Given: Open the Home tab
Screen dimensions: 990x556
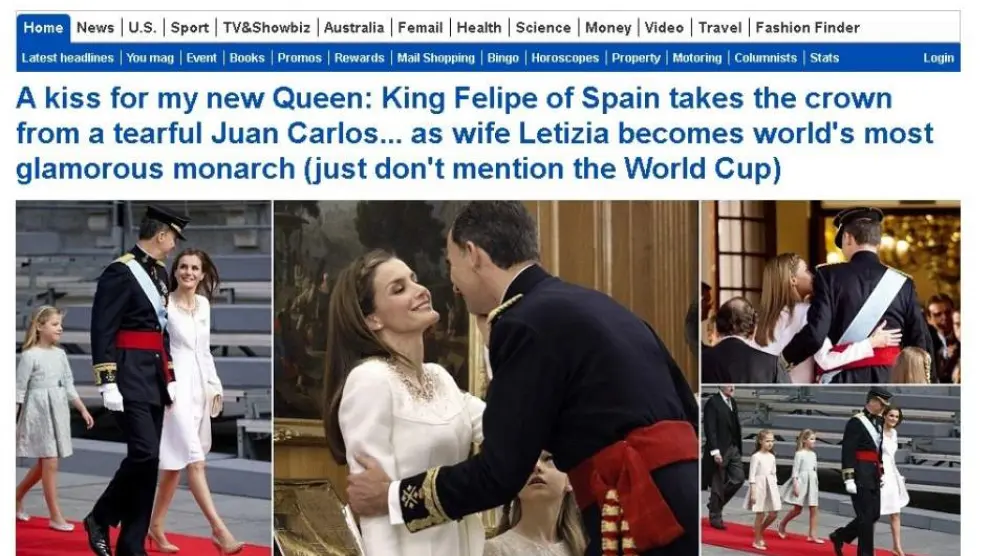Looking at the screenshot, I should coord(43,28).
